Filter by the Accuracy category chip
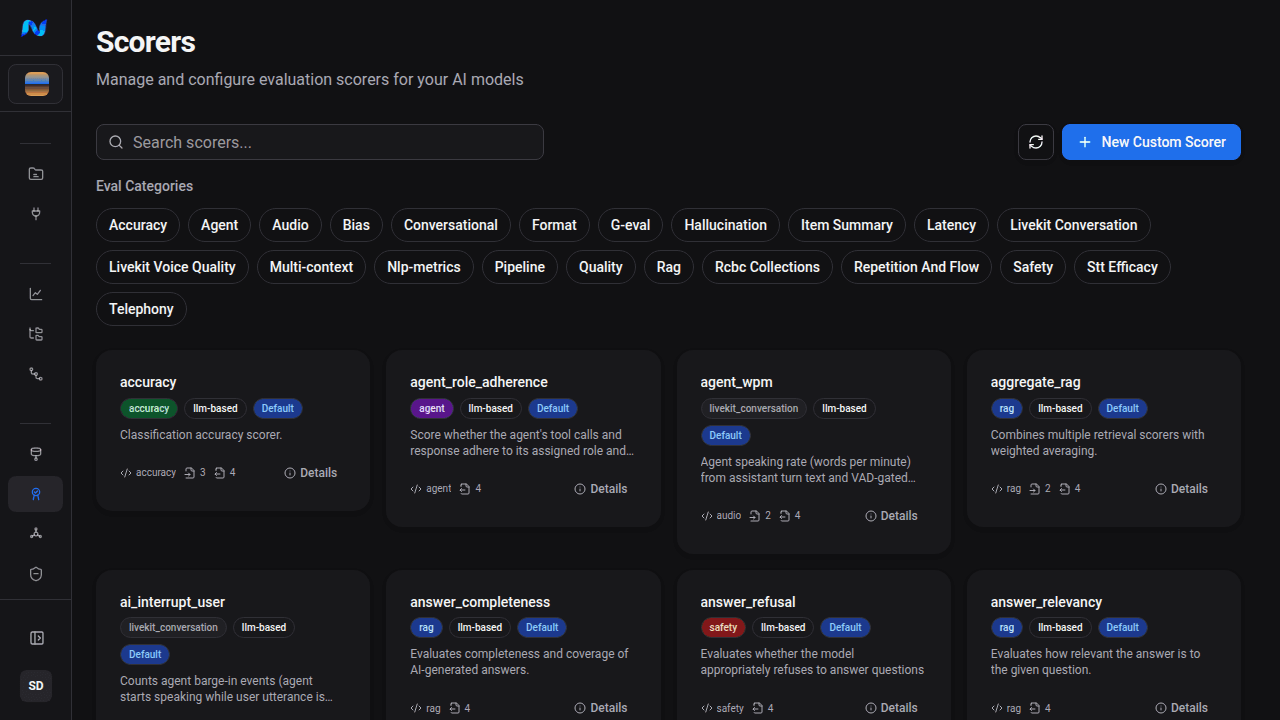This screenshot has width=1280, height=720. (x=138, y=225)
